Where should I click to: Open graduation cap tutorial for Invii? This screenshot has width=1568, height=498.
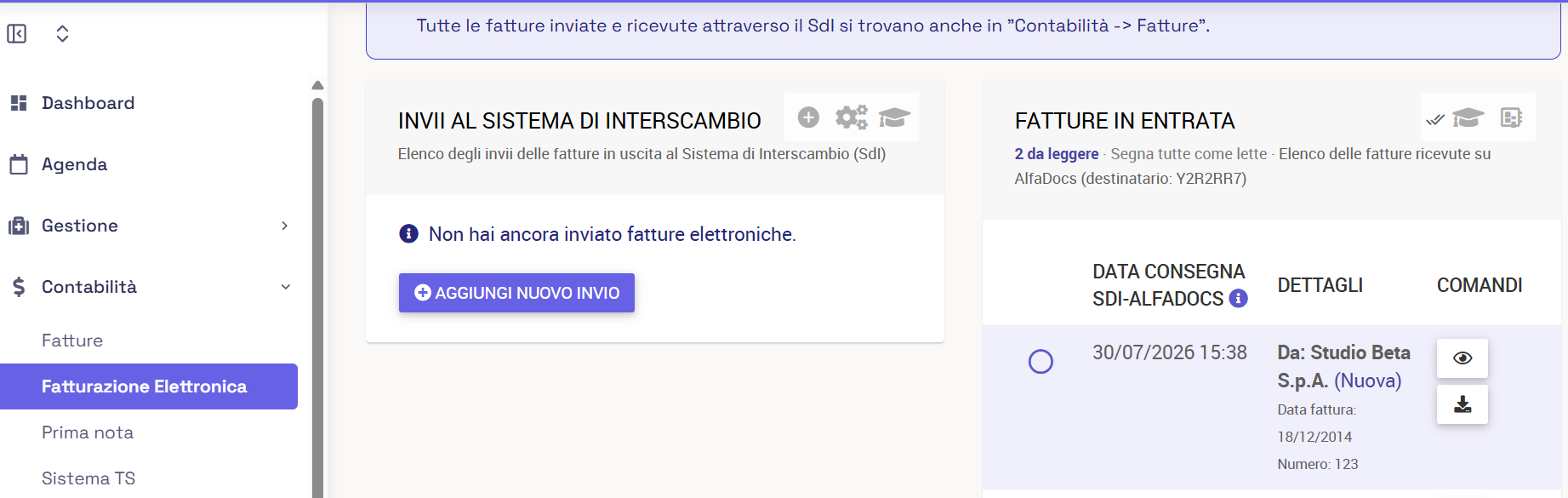tap(894, 117)
